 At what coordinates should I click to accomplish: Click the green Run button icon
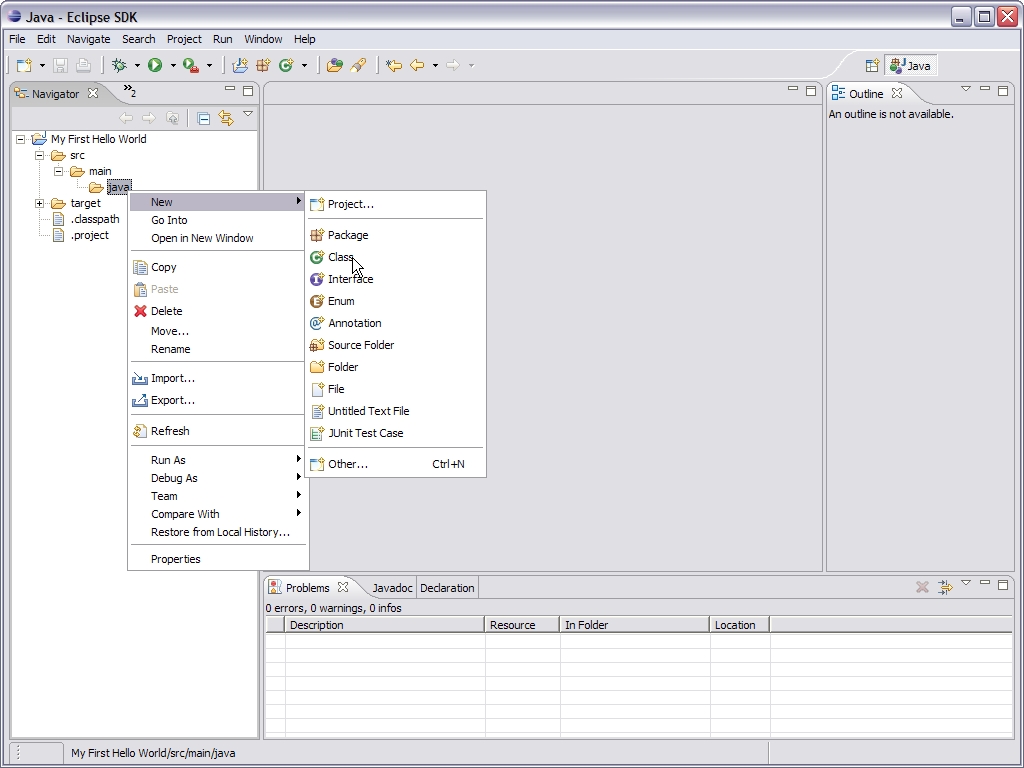click(155, 65)
